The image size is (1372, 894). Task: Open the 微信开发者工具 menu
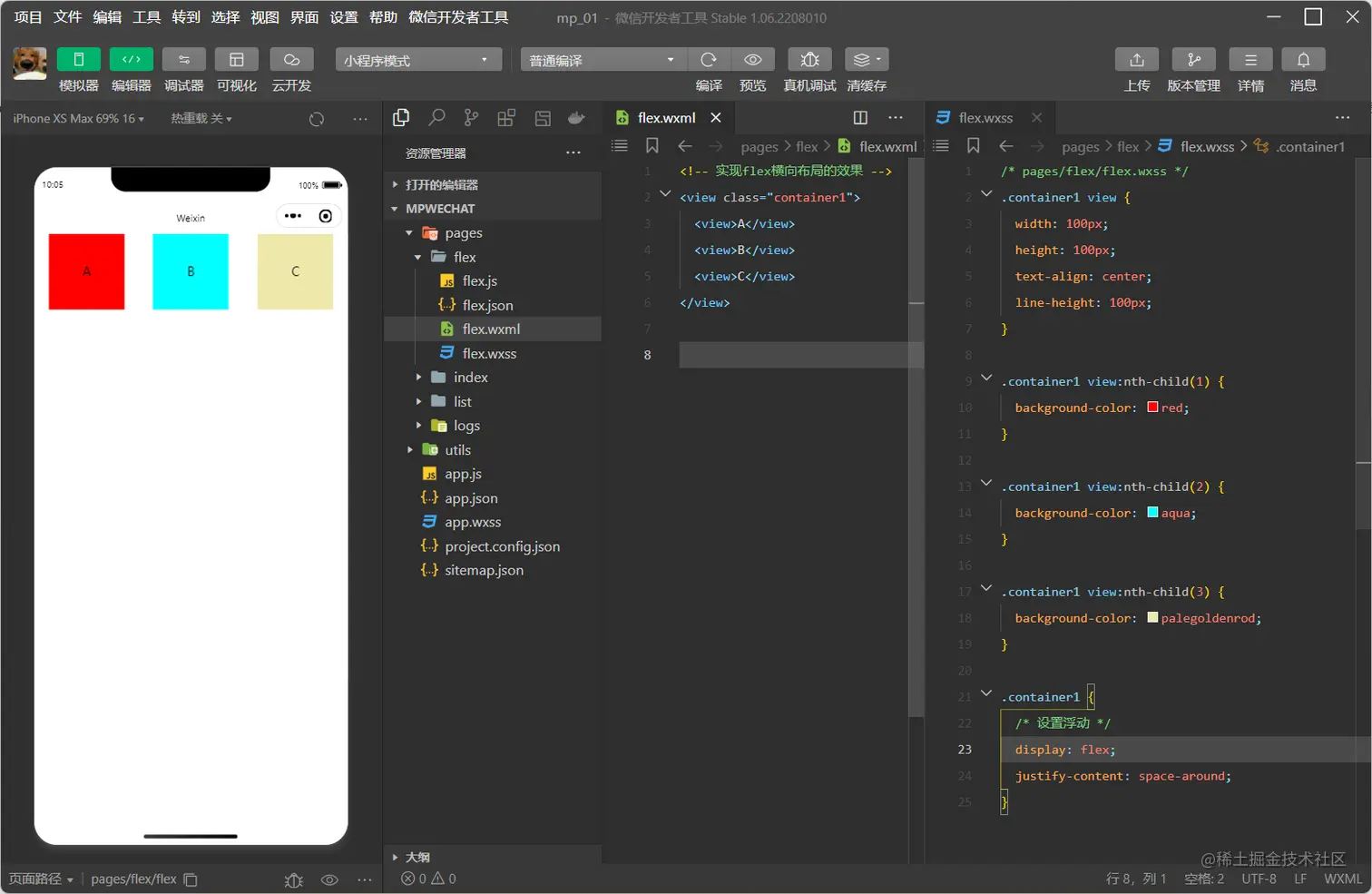(x=458, y=17)
